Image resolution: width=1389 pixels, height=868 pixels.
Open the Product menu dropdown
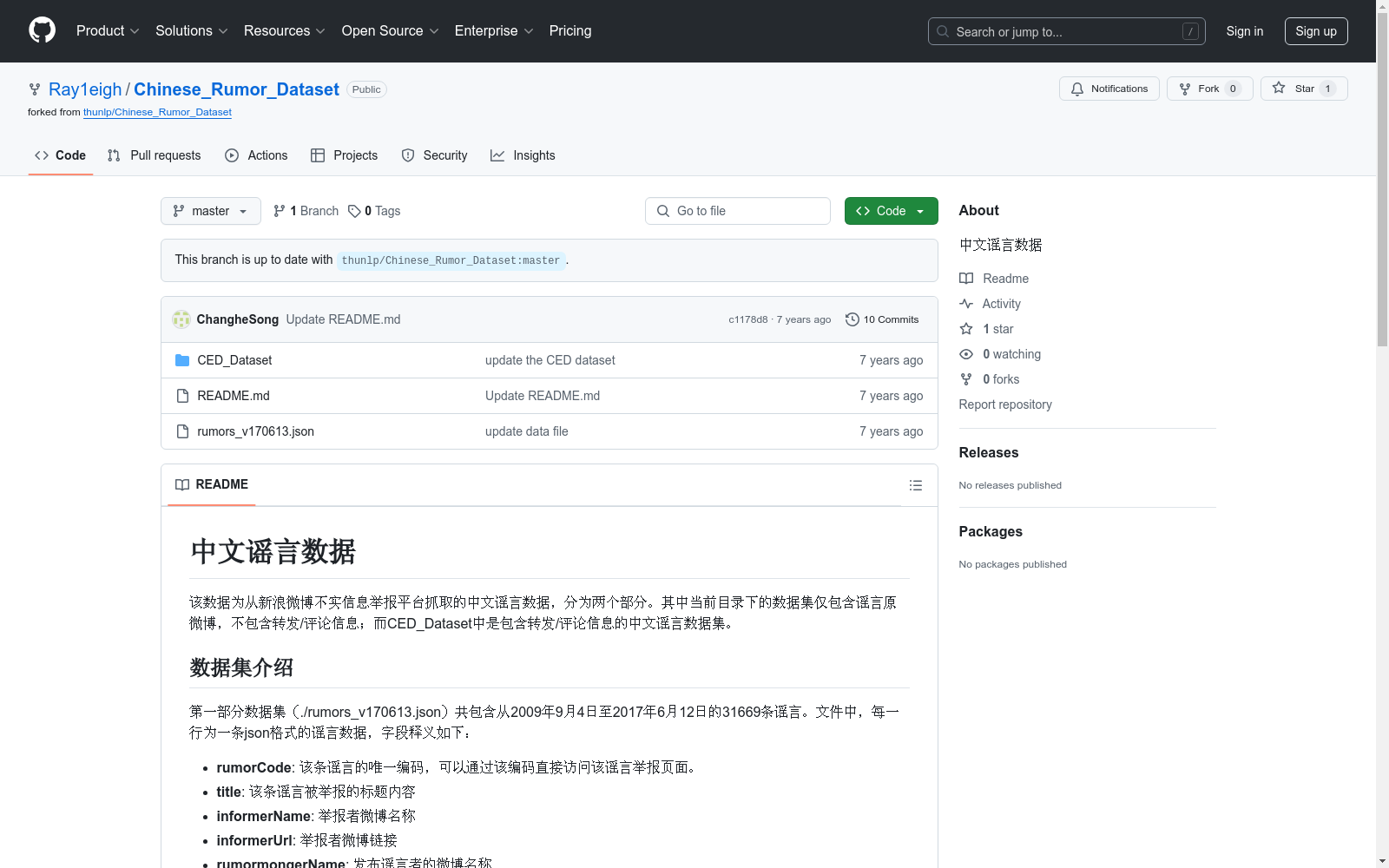click(107, 30)
